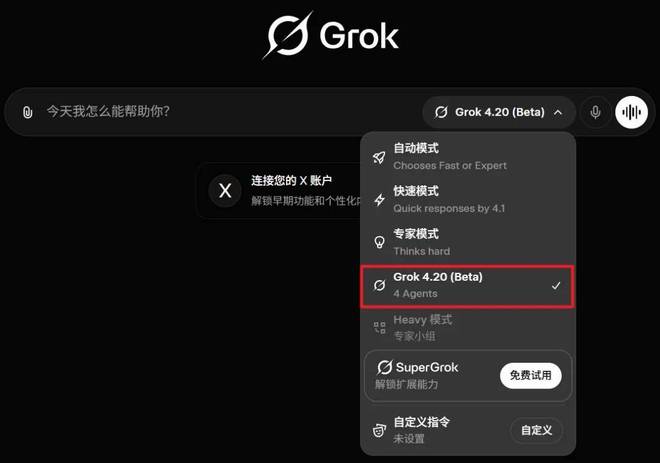Select Grok 4.20 (Beta) 4 Agents entry
The width and height of the screenshot is (660, 463).
point(468,286)
